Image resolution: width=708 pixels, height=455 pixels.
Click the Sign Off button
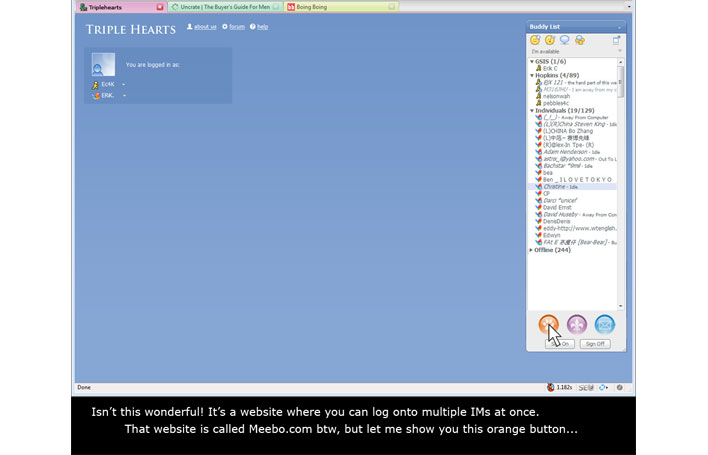tap(594, 343)
